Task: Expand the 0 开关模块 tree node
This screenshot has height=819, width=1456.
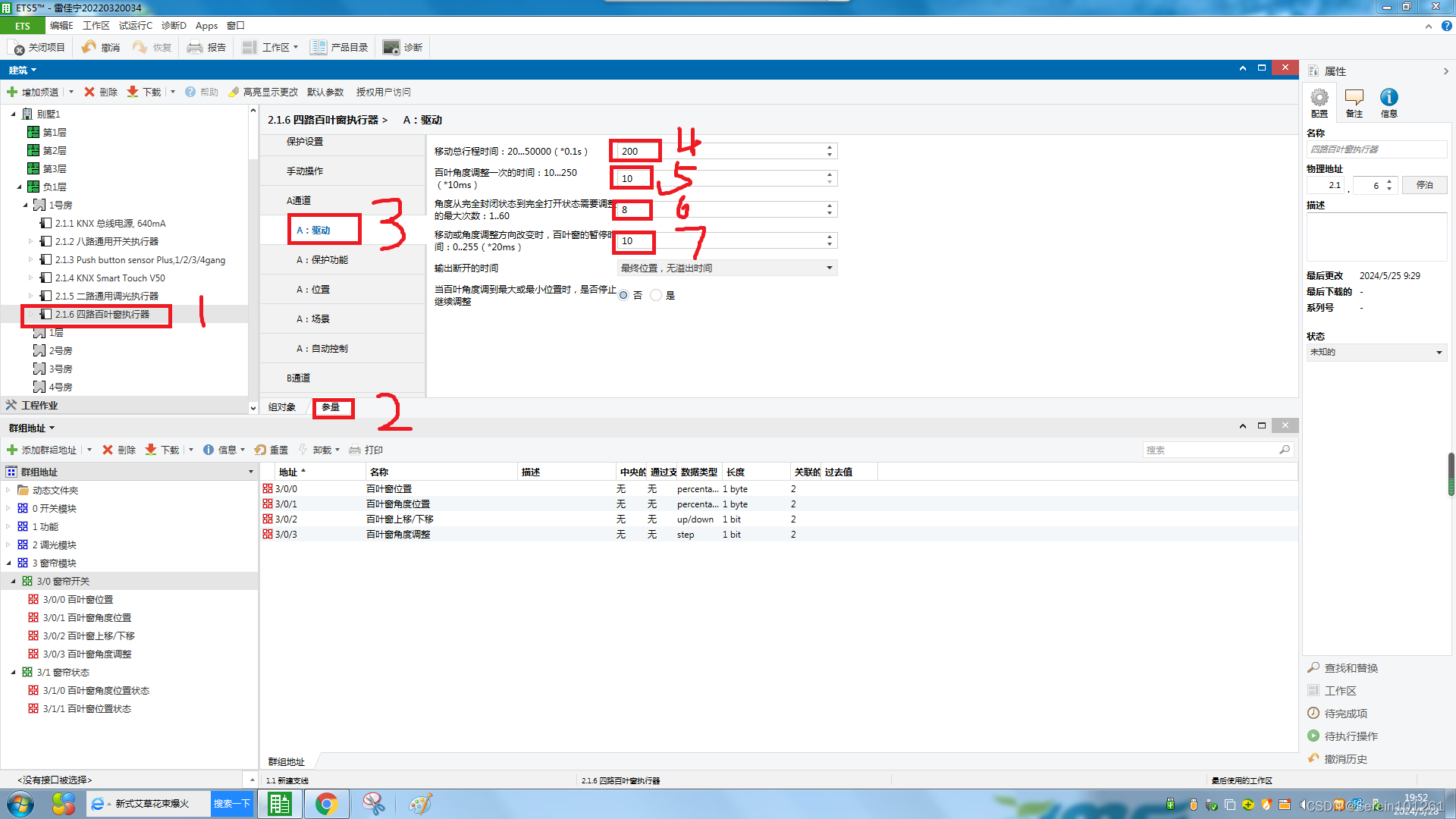Action: pos(8,509)
